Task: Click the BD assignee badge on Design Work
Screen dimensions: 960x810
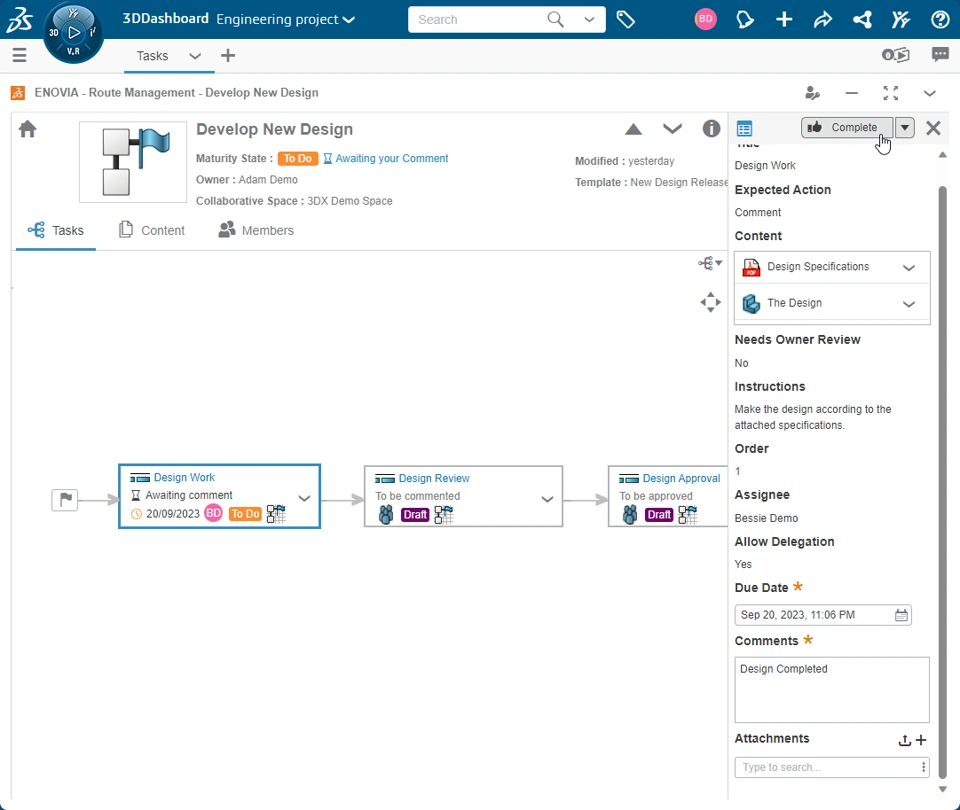Action: pyautogui.click(x=213, y=512)
